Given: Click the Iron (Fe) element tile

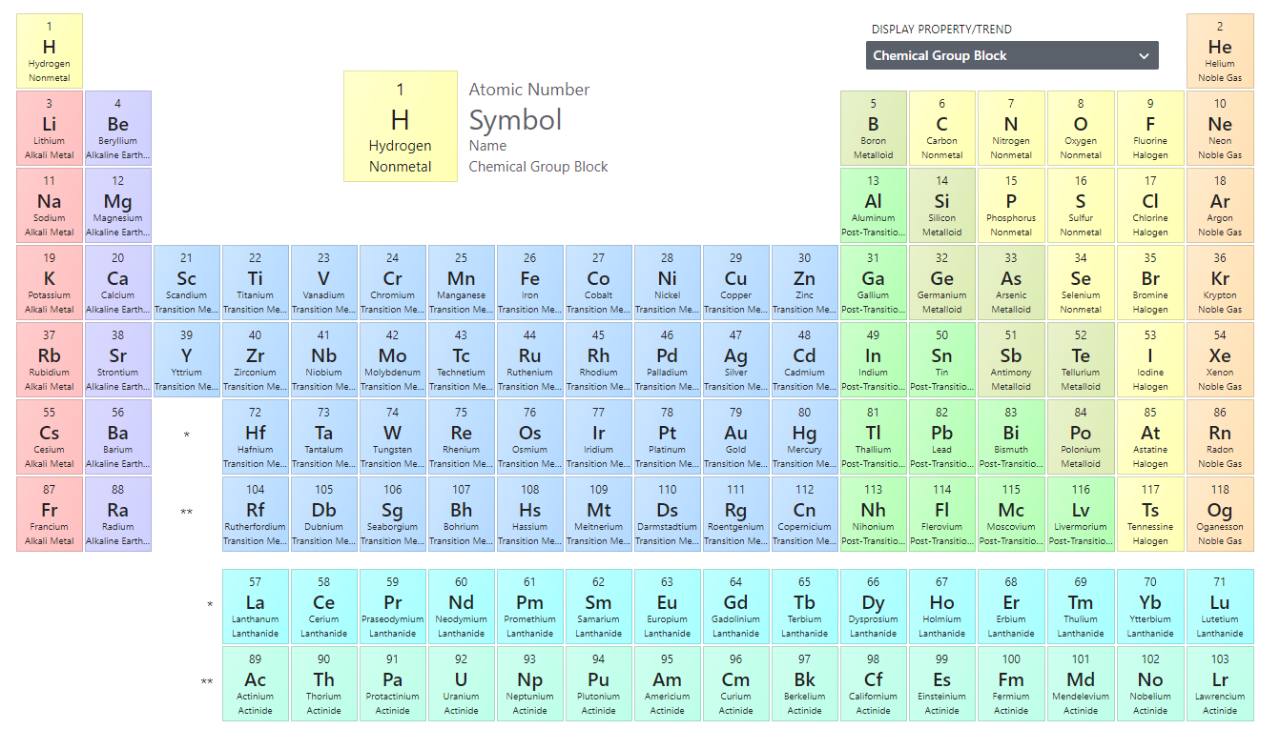Looking at the screenshot, I should (529, 281).
